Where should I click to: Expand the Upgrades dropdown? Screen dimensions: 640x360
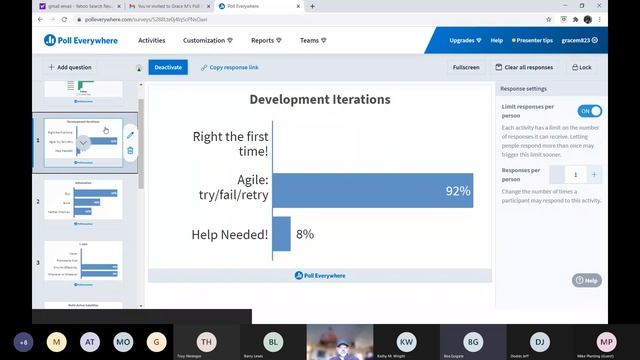click(x=465, y=40)
